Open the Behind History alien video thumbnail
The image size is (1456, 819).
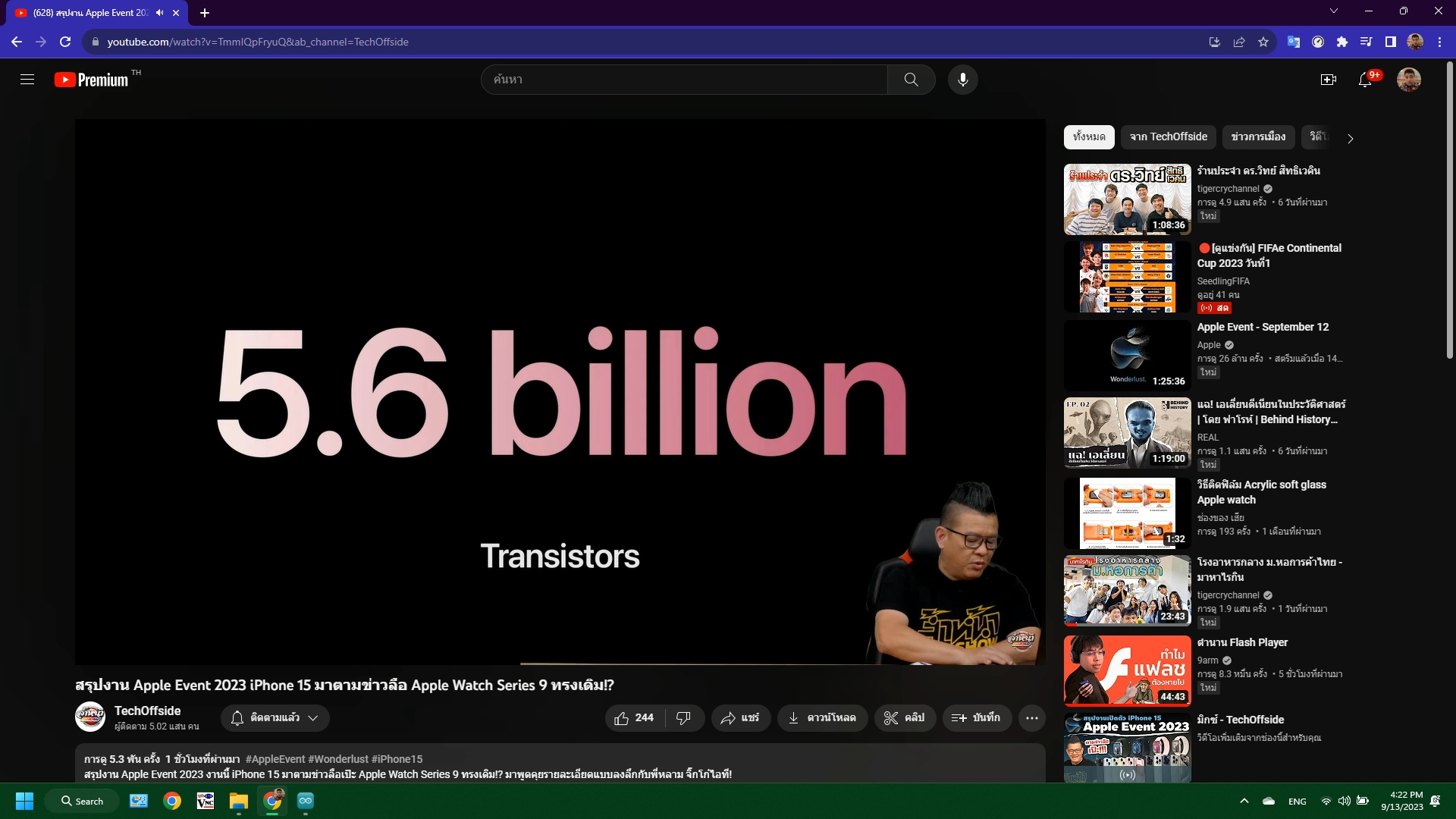coord(1127,433)
